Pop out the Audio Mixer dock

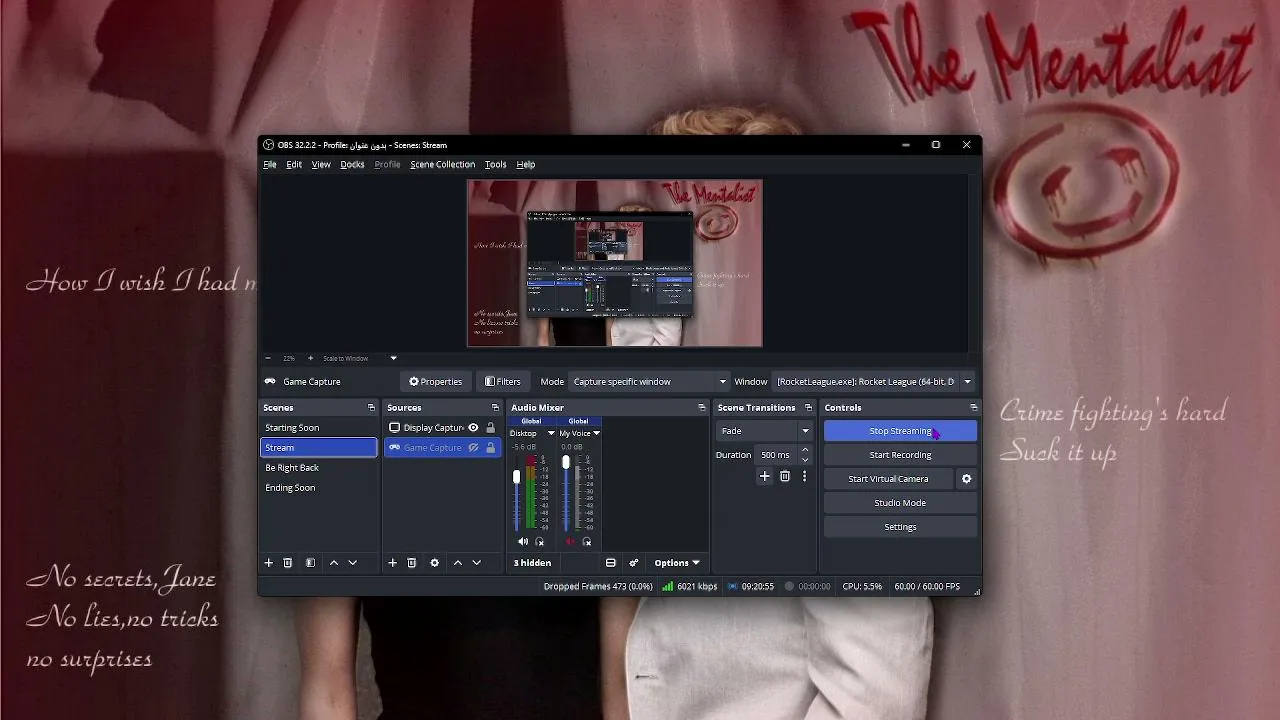pos(701,408)
